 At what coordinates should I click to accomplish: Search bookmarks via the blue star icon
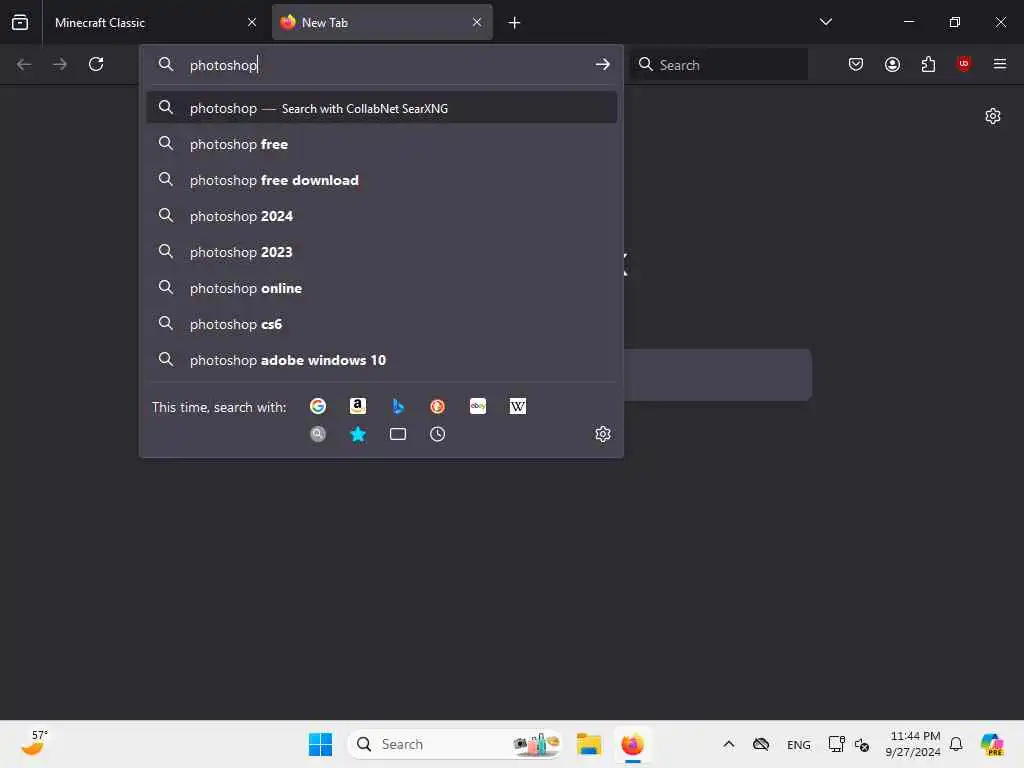[x=358, y=434]
